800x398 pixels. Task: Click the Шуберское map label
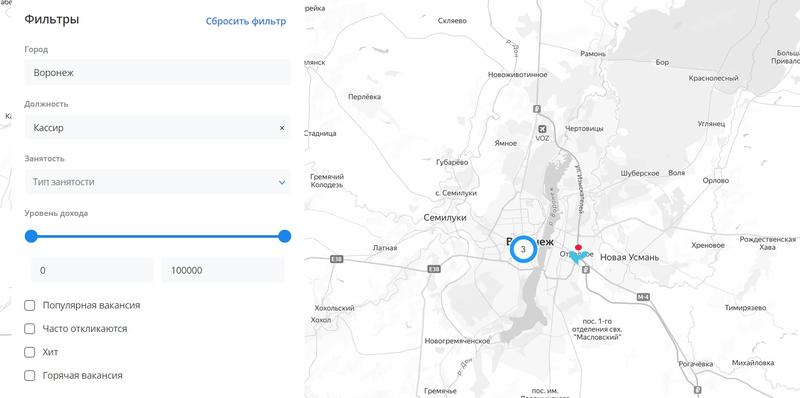640,173
